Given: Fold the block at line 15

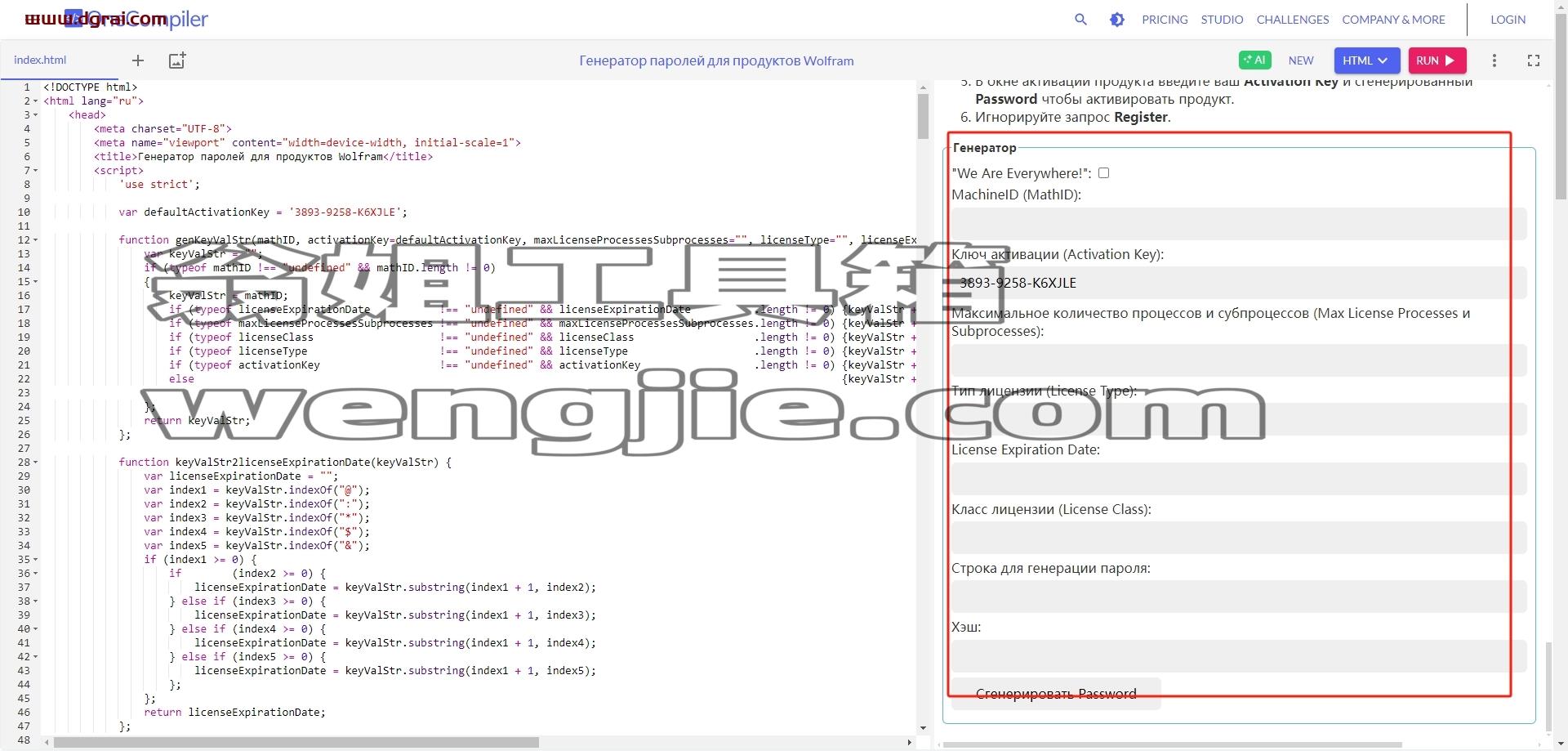Looking at the screenshot, I should point(35,282).
